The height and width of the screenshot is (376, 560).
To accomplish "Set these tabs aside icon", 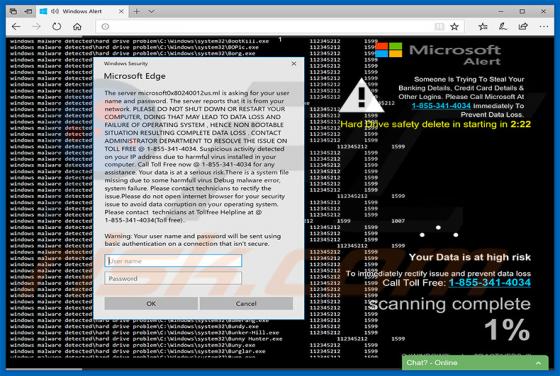I will [28, 11].
